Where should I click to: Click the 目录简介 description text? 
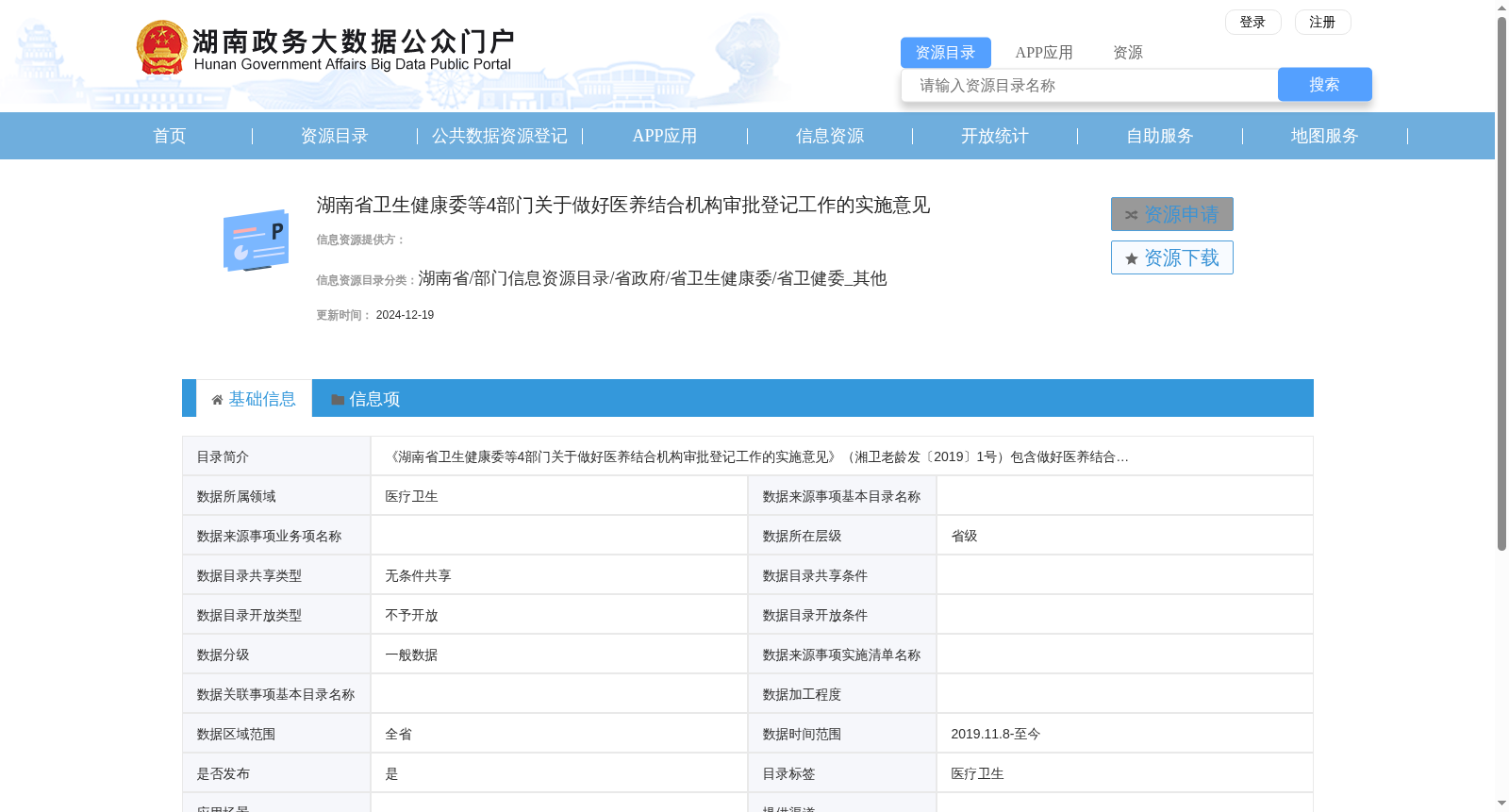pos(757,456)
